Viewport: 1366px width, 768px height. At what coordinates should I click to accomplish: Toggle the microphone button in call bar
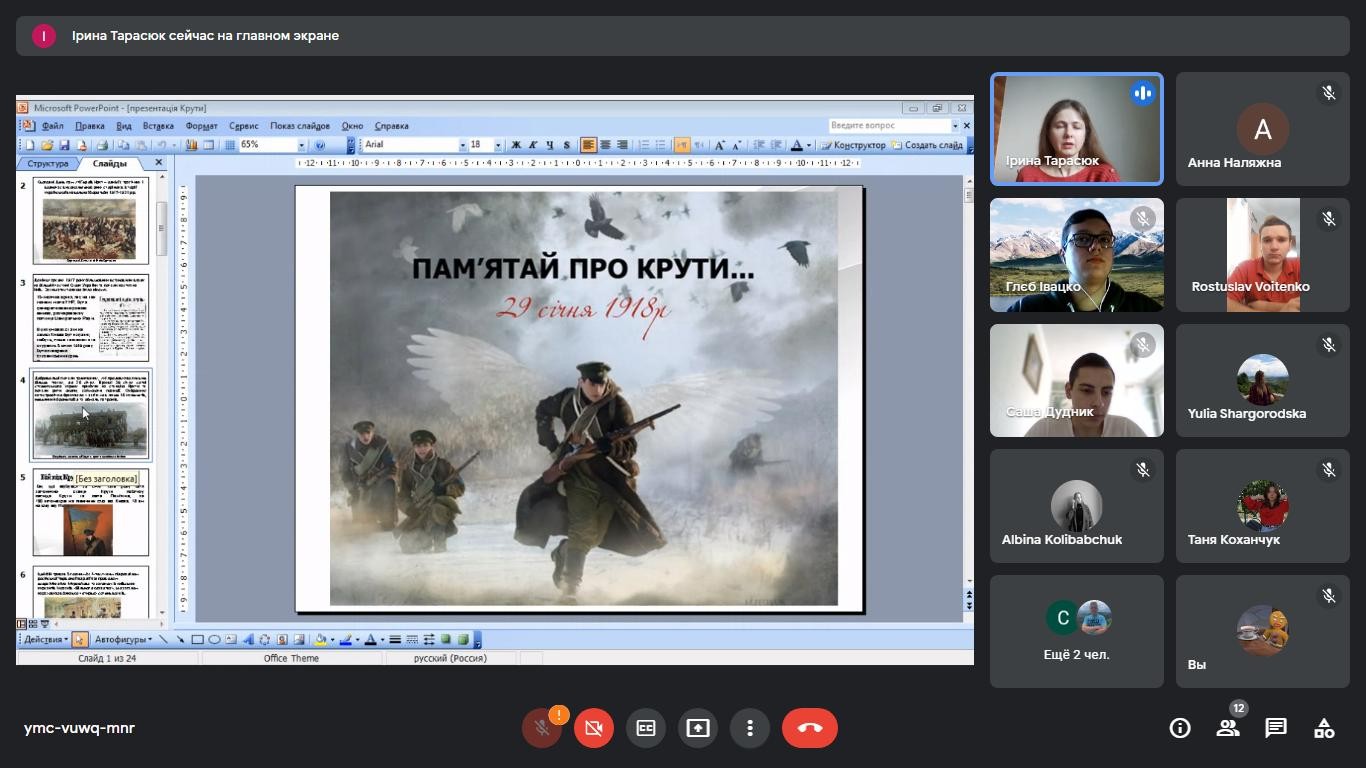click(x=542, y=728)
